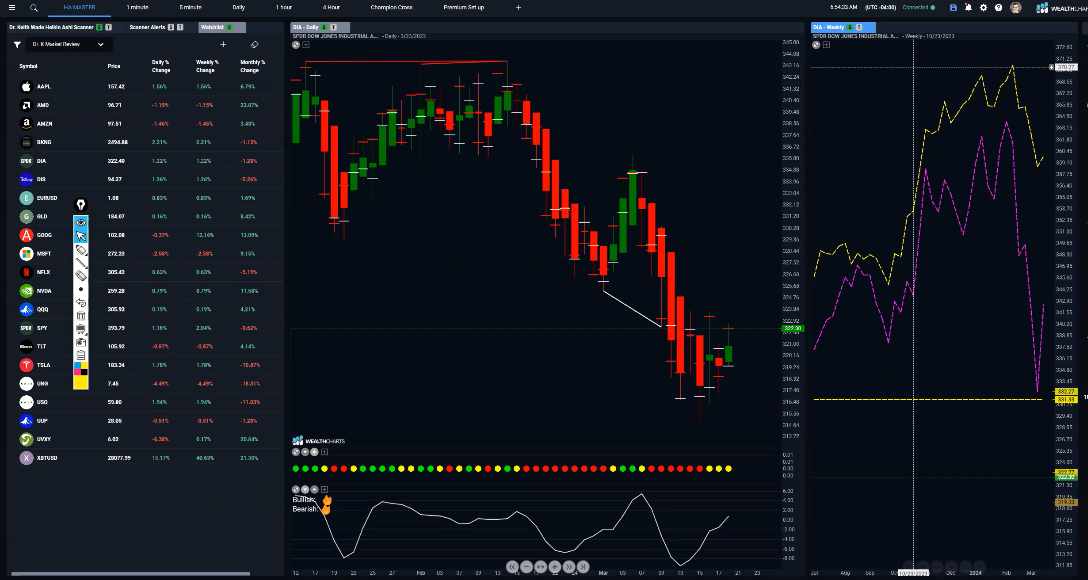This screenshot has width=1088, height=580.
Task: Click the watchlist filter funnel icon
Action: pos(17,44)
